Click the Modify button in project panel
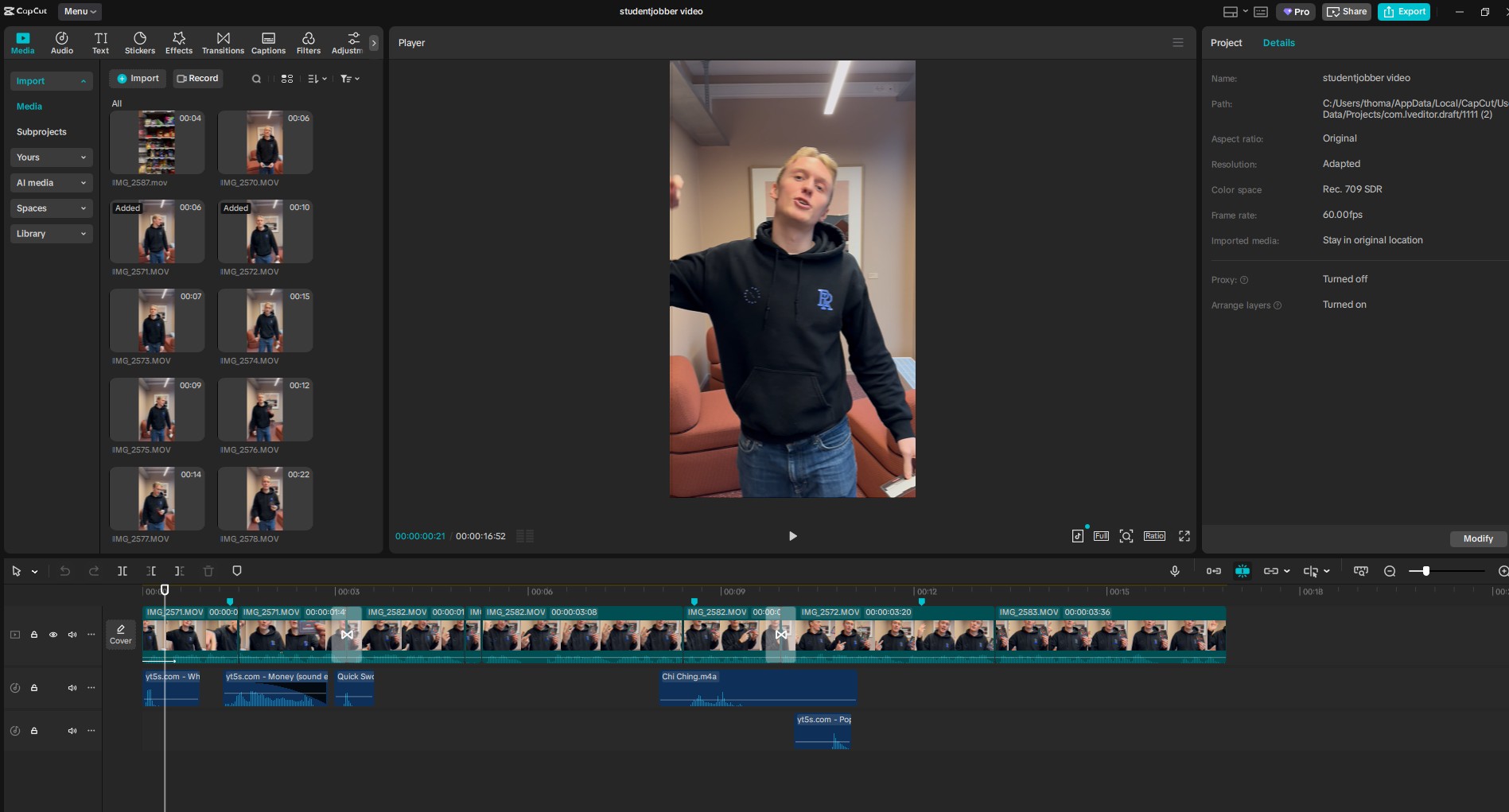Viewport: 1509px width, 812px height. click(x=1477, y=538)
